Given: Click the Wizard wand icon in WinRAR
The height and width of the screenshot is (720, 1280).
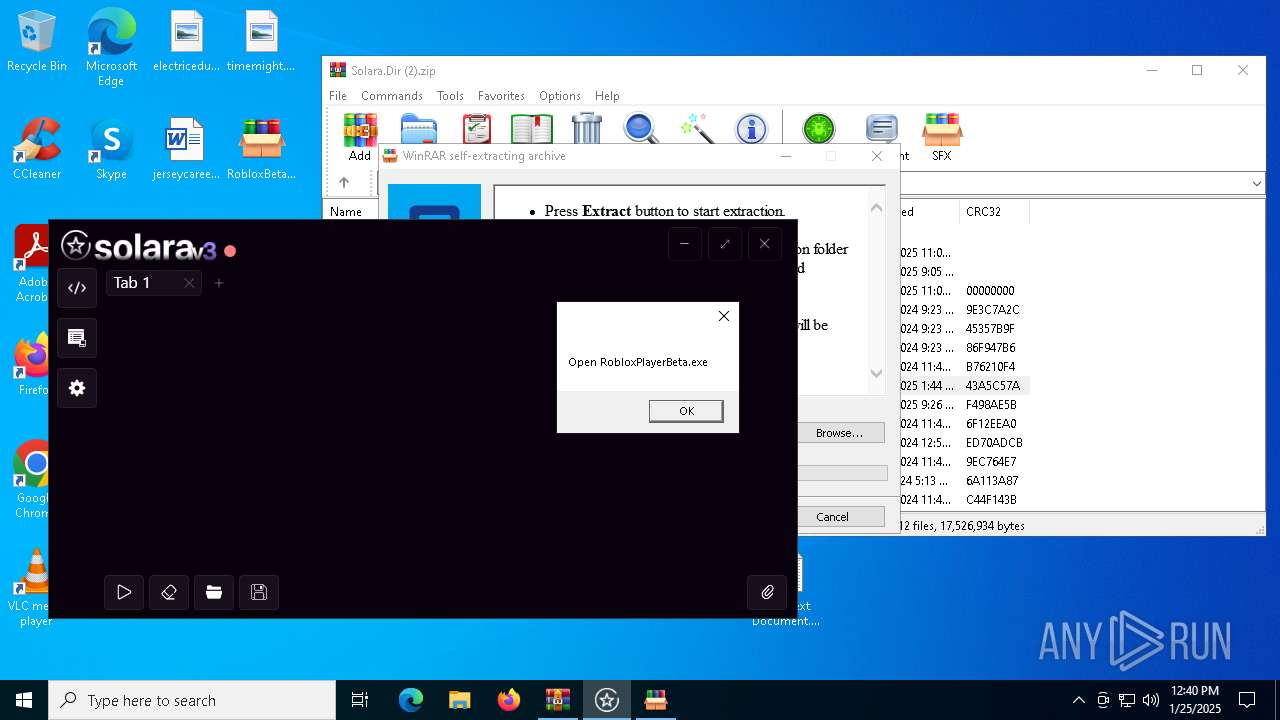Looking at the screenshot, I should (x=696, y=129).
